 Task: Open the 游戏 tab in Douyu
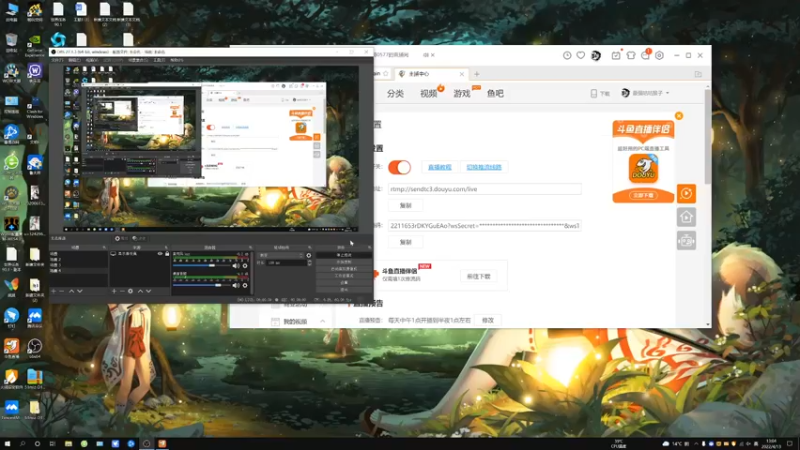click(x=462, y=93)
